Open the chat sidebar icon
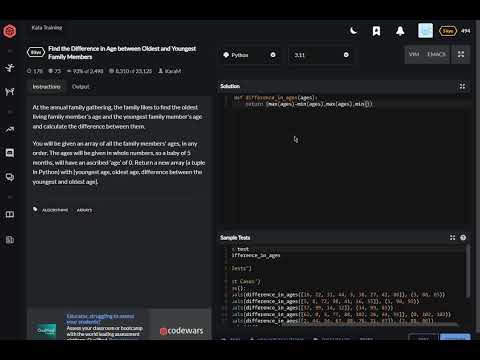The width and height of the screenshot is (480, 360). point(10,153)
